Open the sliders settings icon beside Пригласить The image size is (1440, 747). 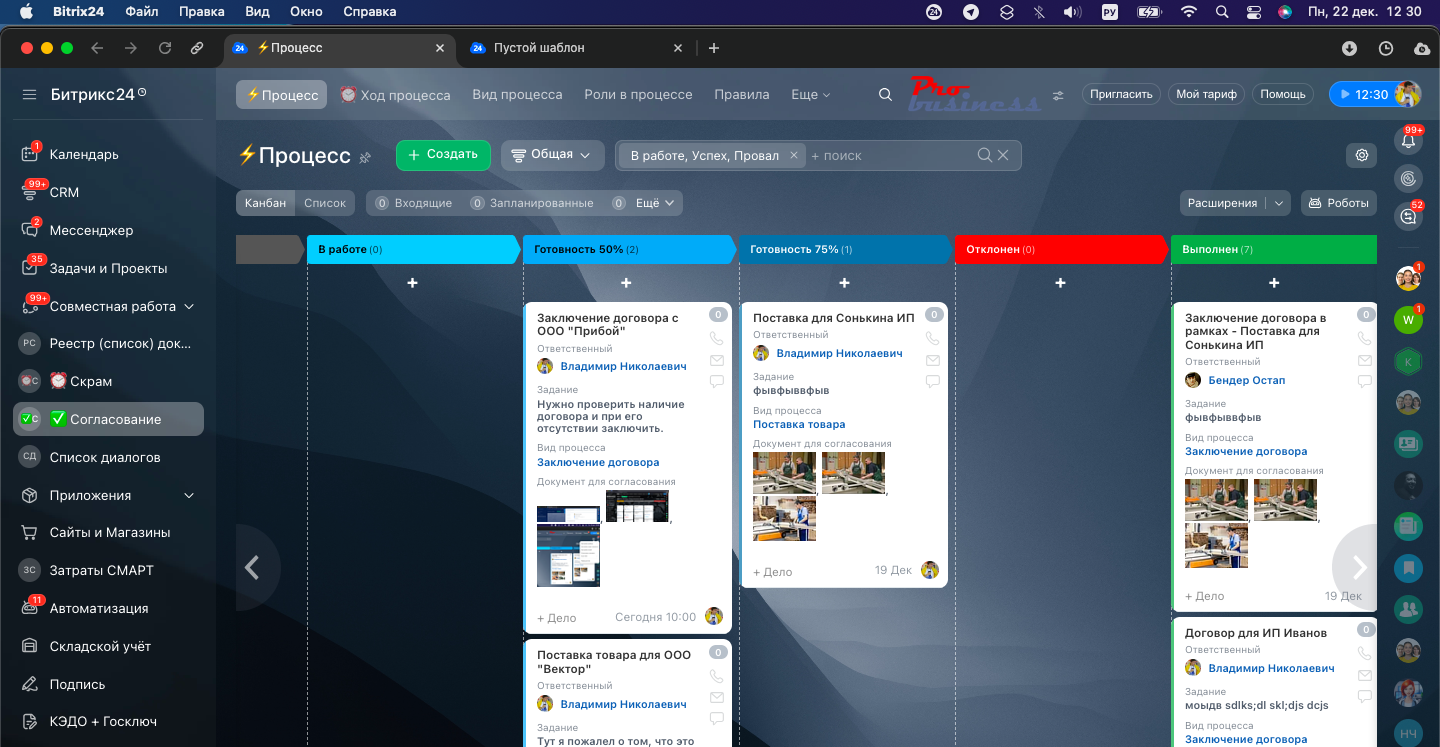(x=1059, y=95)
